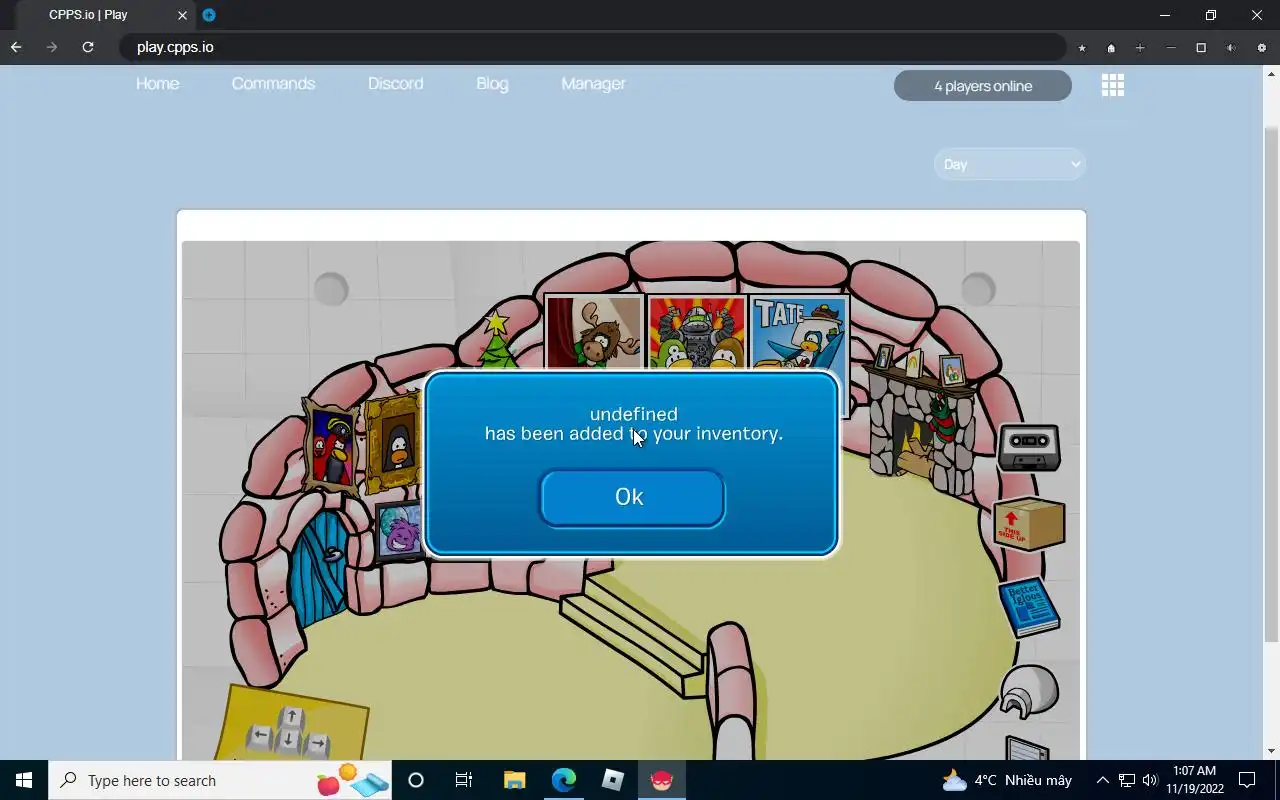The height and width of the screenshot is (800, 1280).
Task: Mute sound with the speaker toolbar icon
Action: [1231, 48]
